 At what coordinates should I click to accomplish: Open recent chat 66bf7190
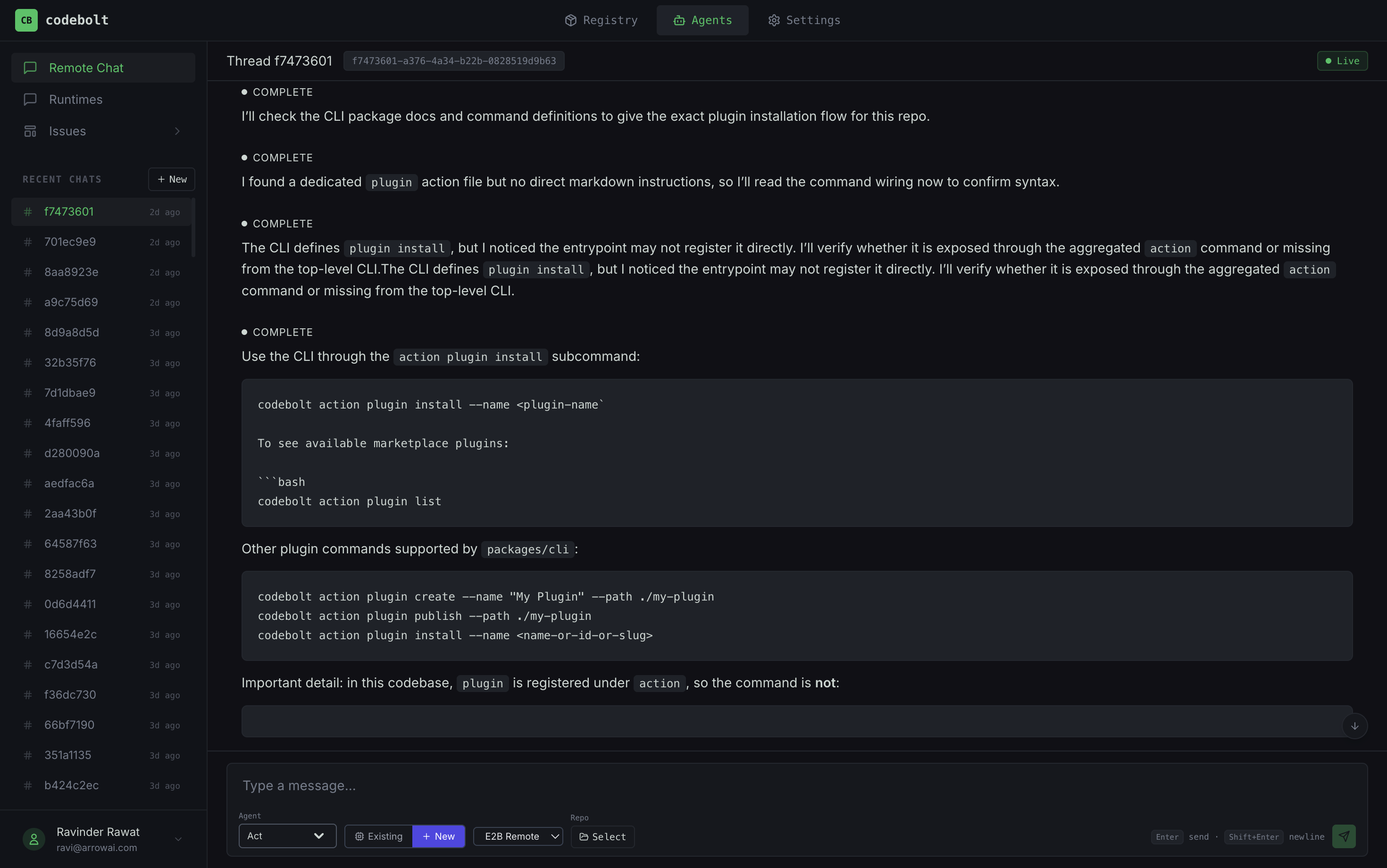101,725
